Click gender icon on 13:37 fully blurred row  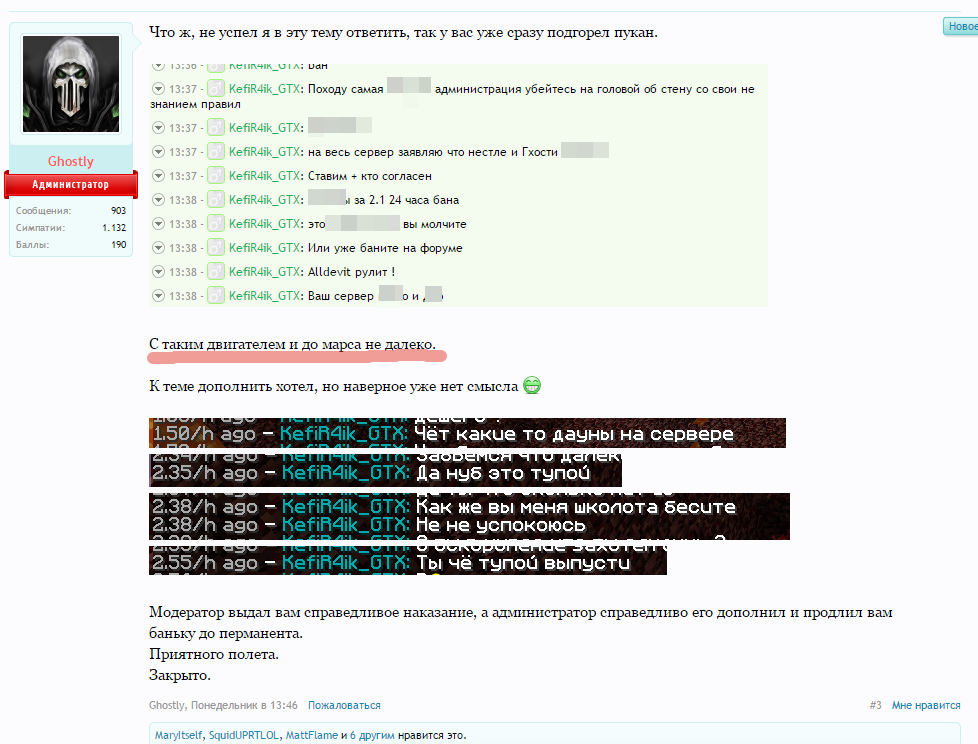coord(216,128)
